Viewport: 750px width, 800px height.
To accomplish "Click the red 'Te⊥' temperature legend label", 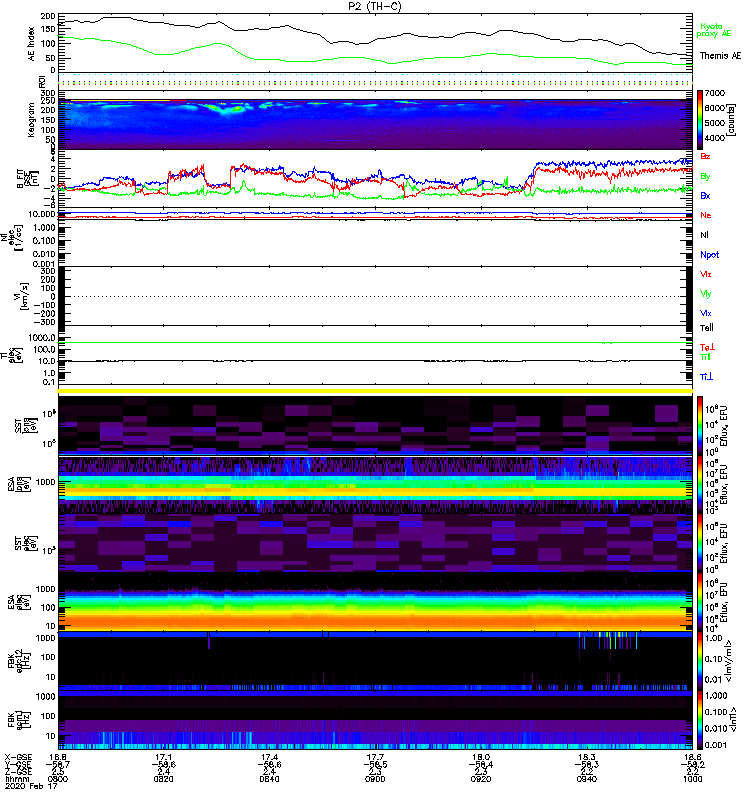I will (707, 347).
